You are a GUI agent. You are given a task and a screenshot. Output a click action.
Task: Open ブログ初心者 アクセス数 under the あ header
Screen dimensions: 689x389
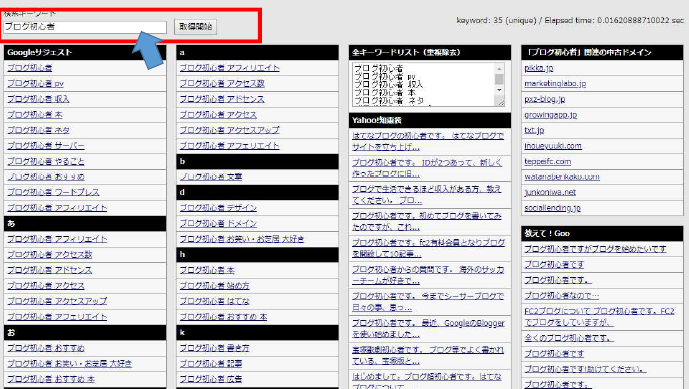[x=50, y=254]
